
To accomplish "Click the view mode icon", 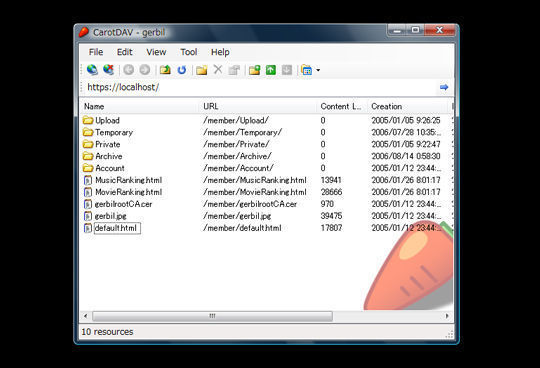I will (x=306, y=70).
